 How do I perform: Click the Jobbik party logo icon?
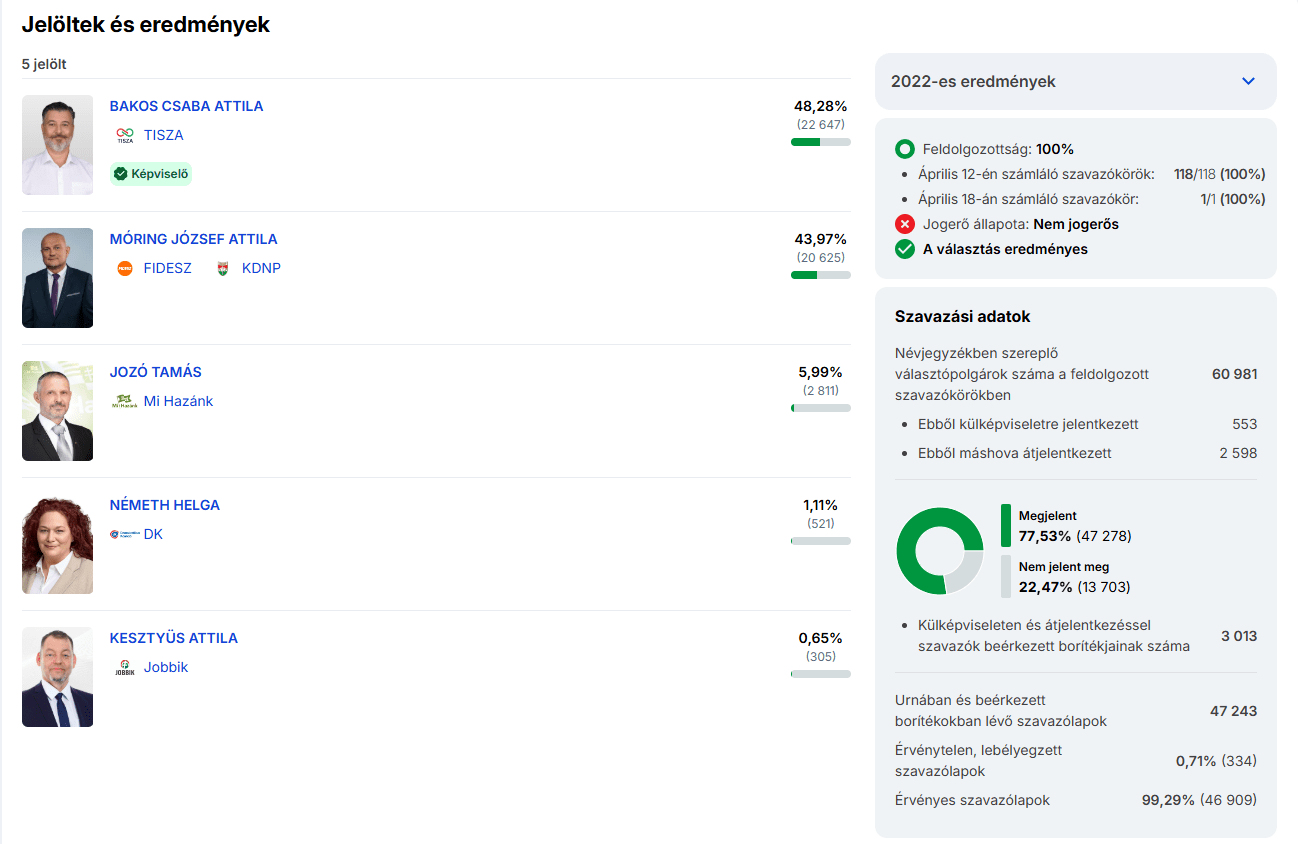124,668
